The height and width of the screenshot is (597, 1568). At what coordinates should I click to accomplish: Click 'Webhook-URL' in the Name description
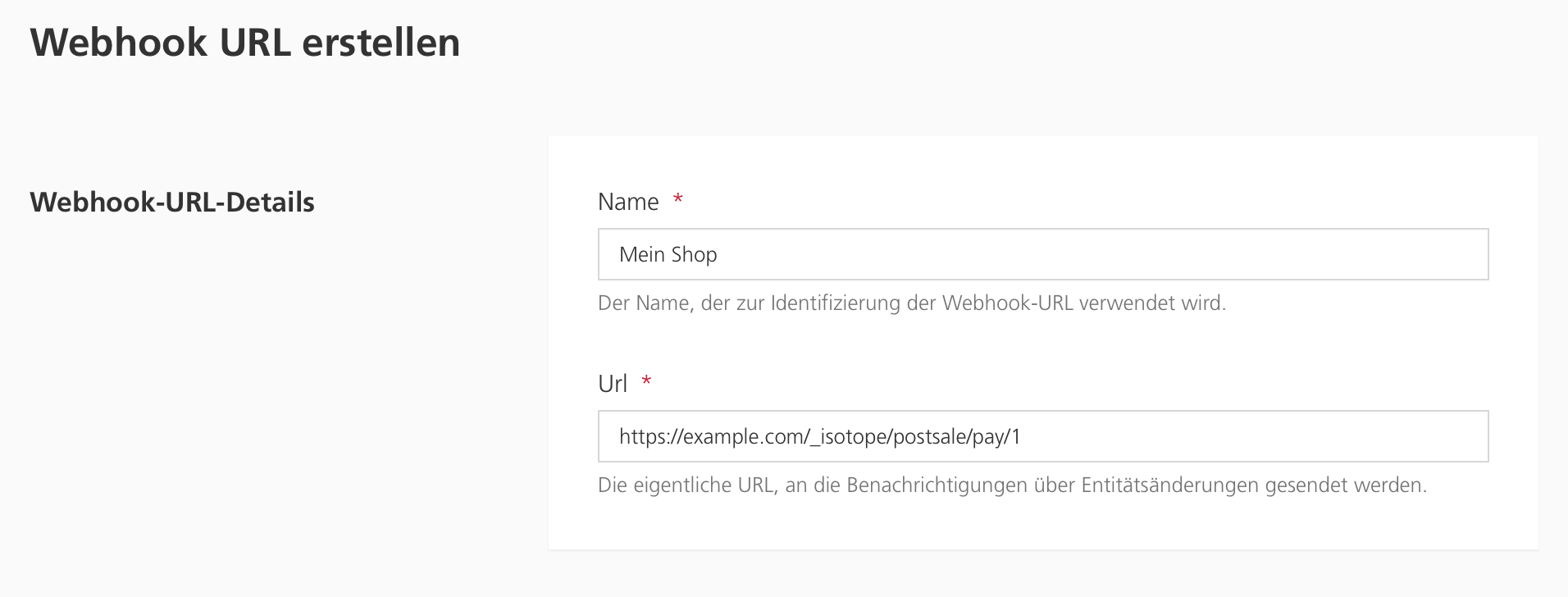(1008, 303)
